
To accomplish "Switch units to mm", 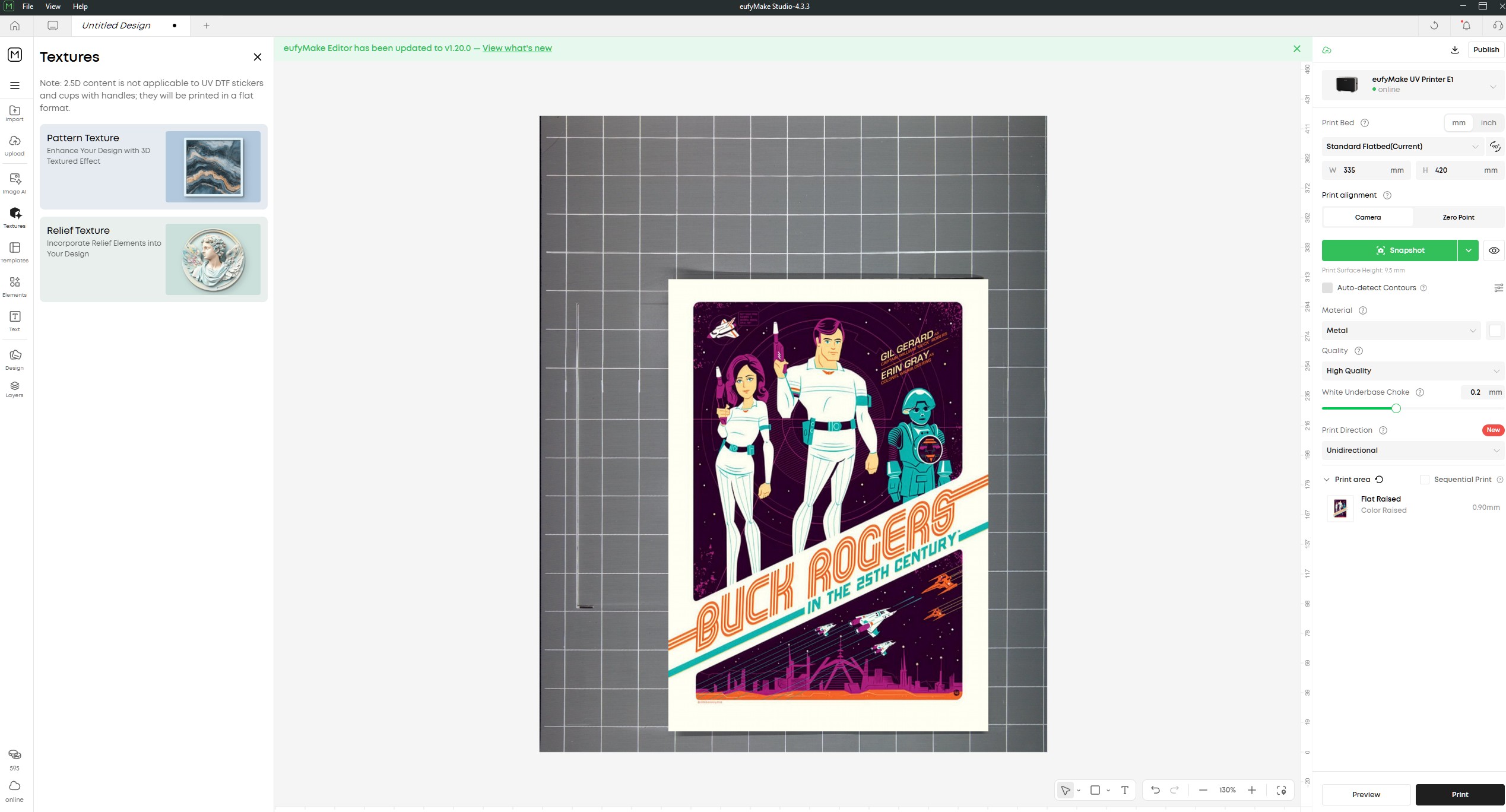I will tap(1459, 123).
